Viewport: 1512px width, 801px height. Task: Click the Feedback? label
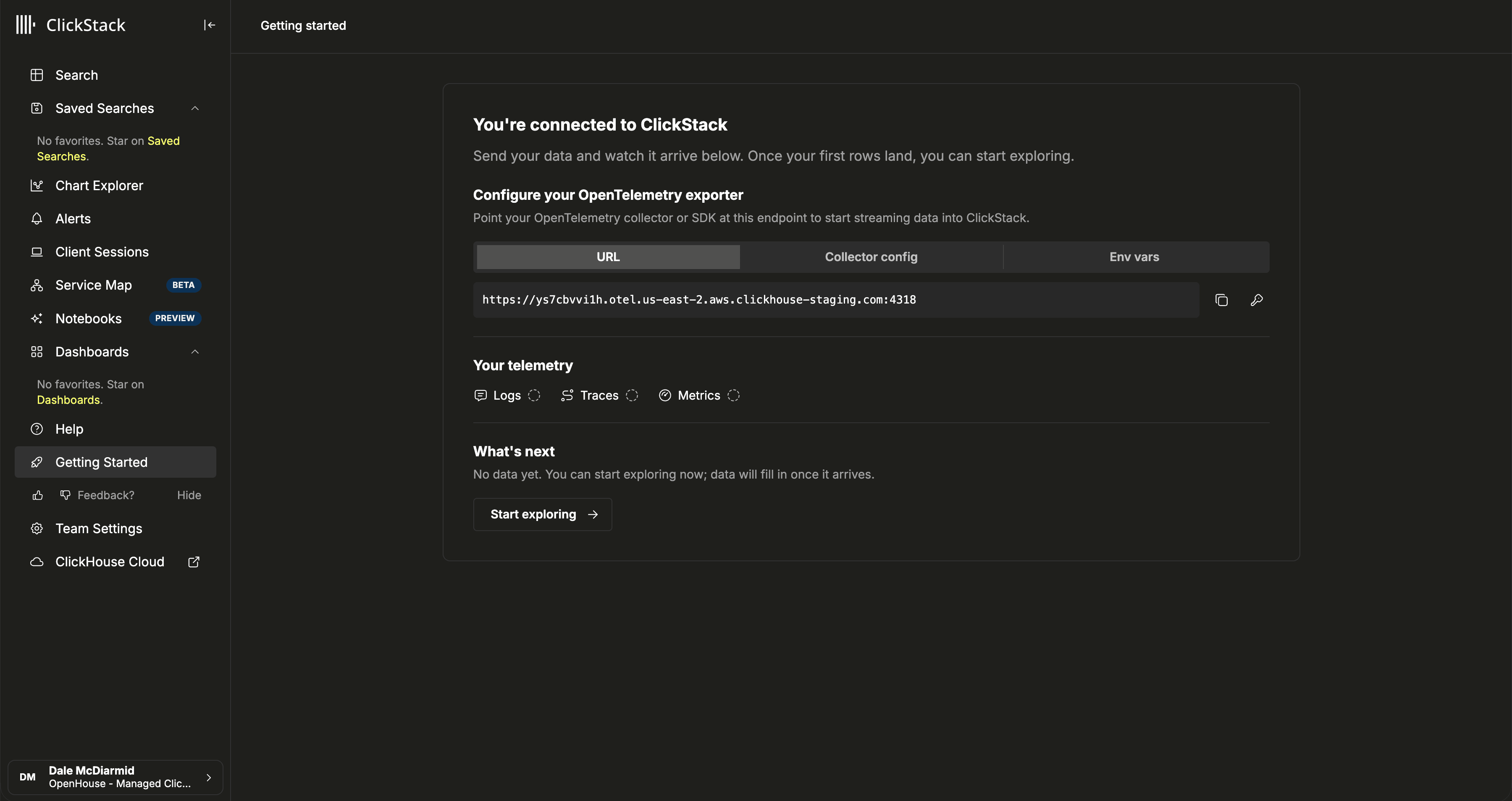[x=106, y=495]
